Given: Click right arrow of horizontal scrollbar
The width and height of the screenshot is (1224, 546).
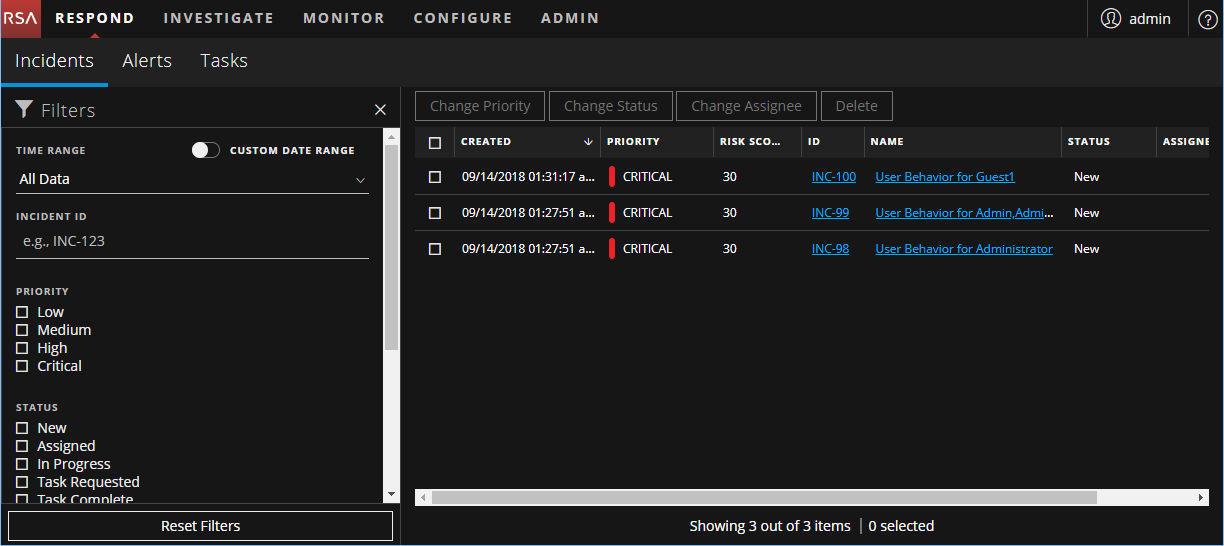Looking at the screenshot, I should [x=1201, y=497].
